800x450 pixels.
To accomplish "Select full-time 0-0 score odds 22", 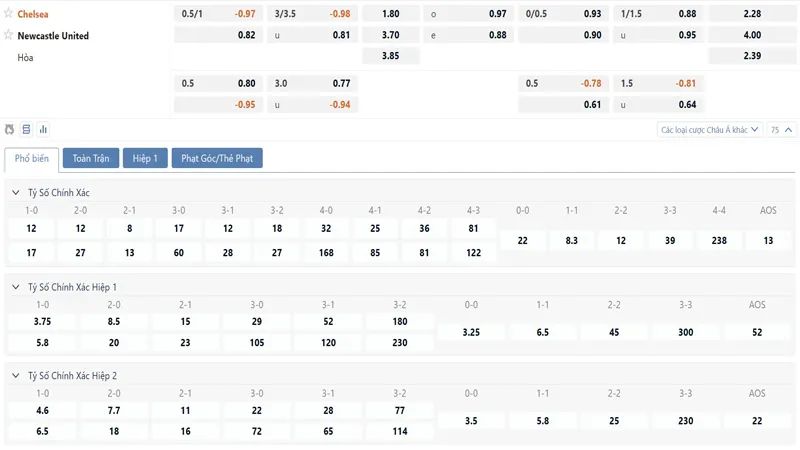I will 522,240.
